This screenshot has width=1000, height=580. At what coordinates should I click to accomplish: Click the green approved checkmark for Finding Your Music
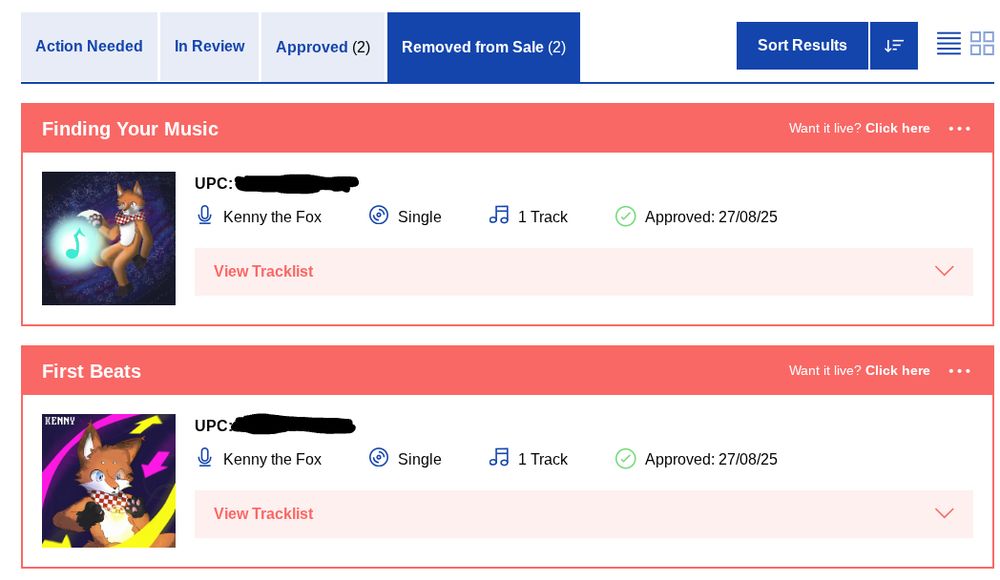(x=626, y=216)
